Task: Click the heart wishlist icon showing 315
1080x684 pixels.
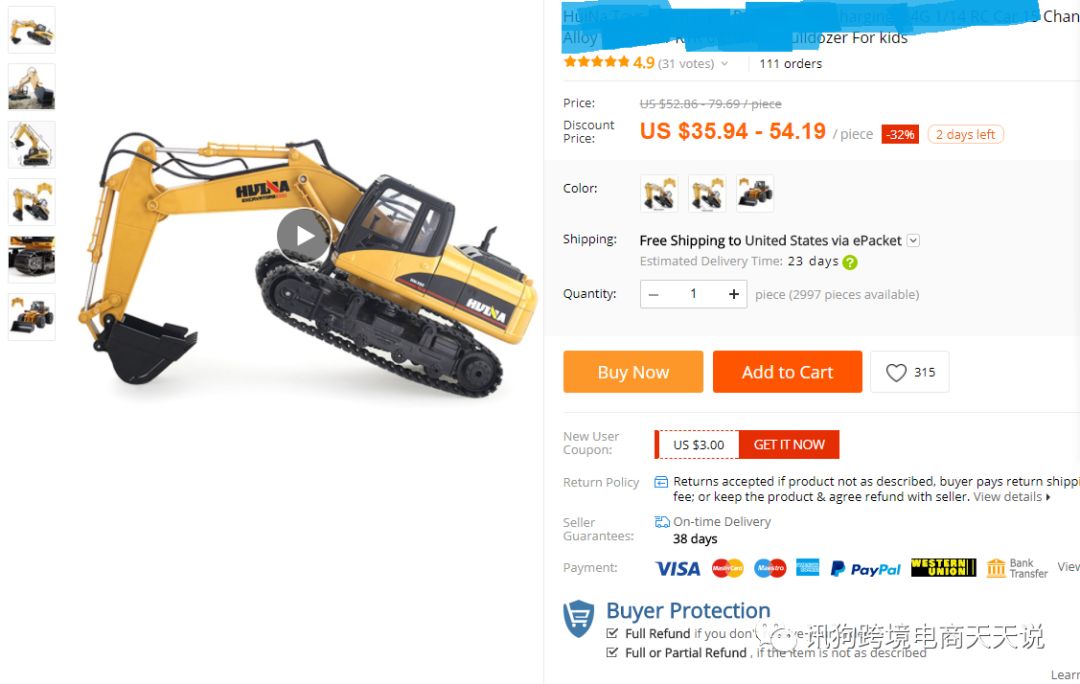Action: click(x=910, y=372)
